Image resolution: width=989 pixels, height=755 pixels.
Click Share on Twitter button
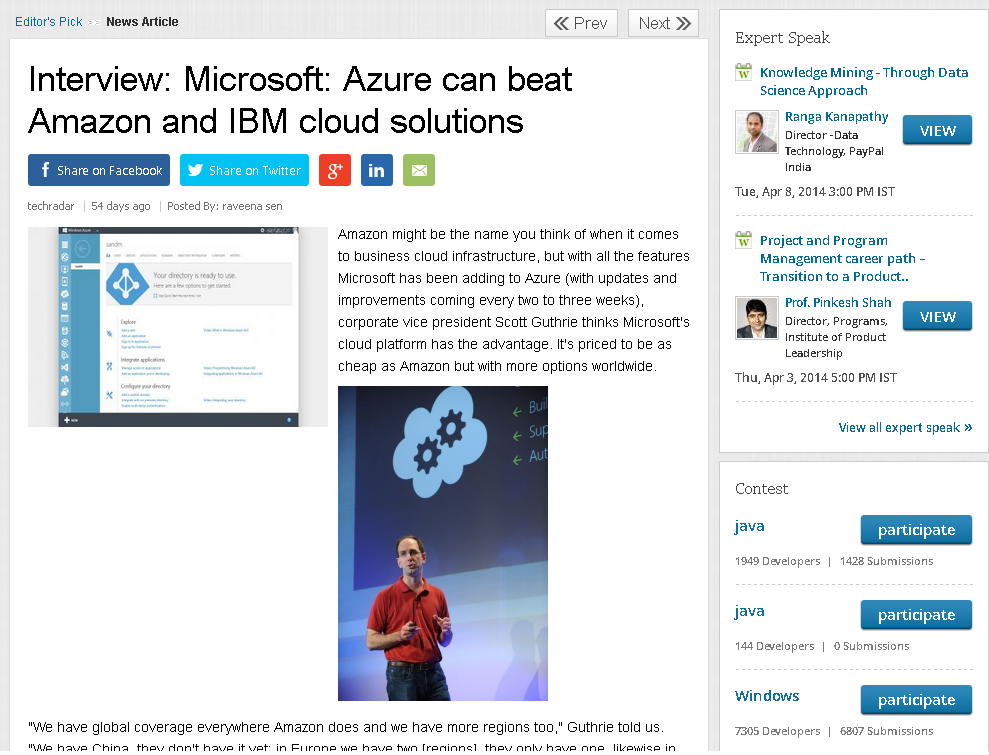[244, 170]
